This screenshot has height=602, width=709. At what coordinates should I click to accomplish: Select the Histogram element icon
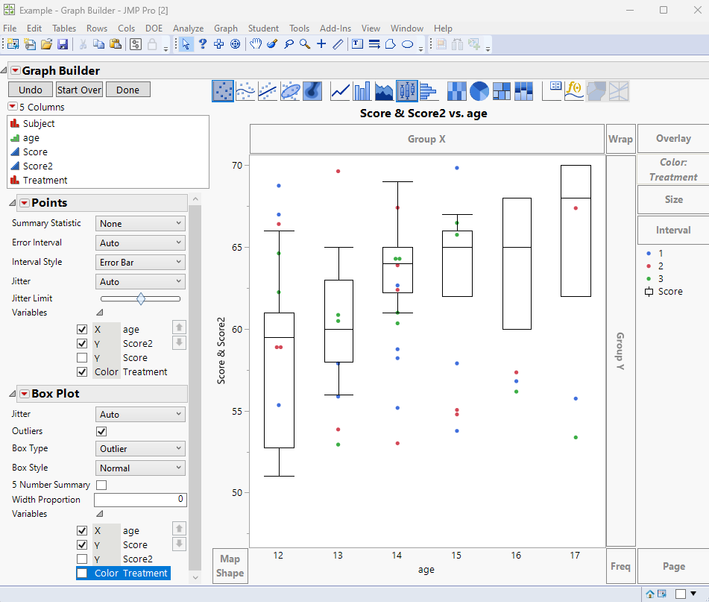click(x=428, y=91)
